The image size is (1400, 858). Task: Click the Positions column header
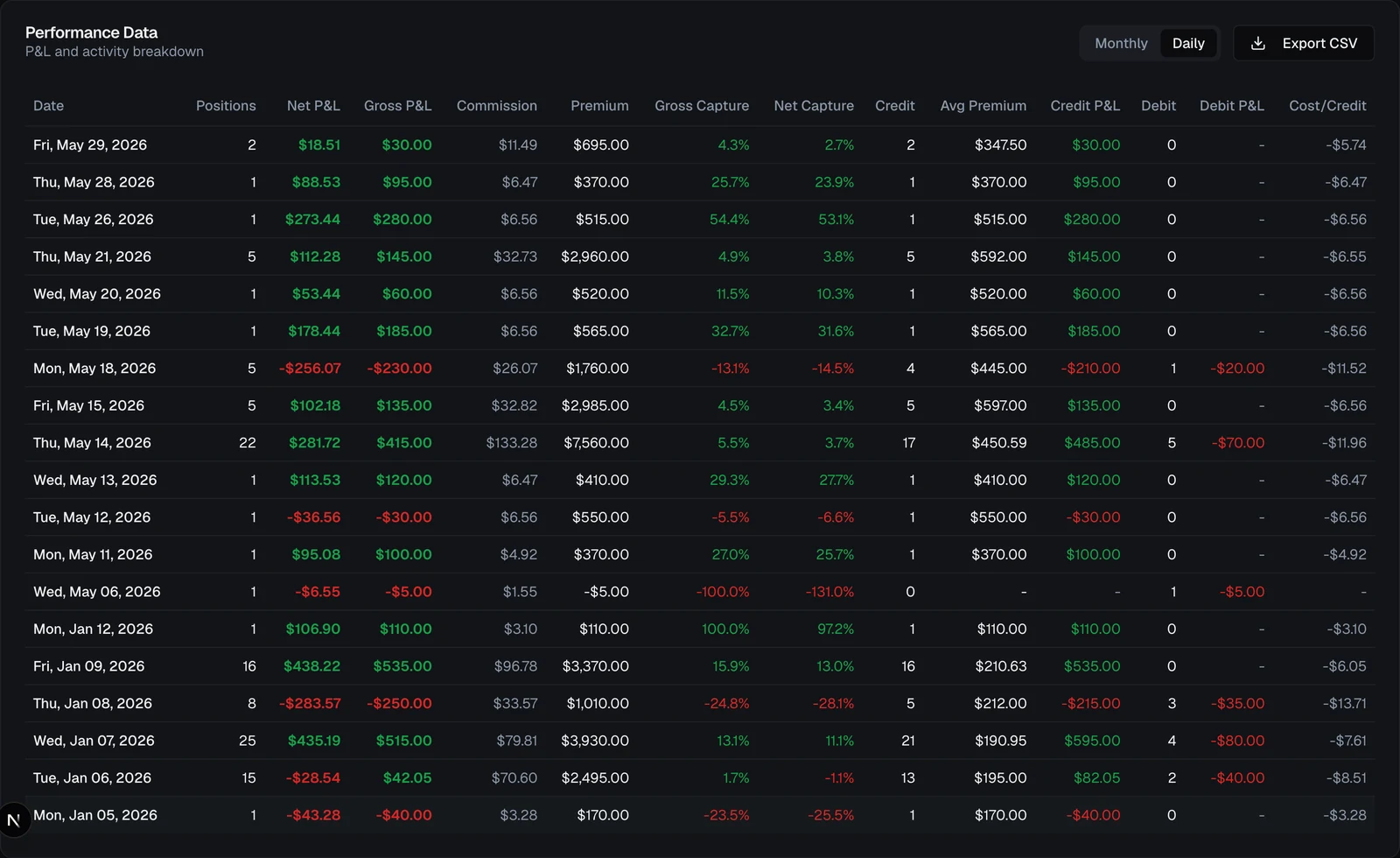(x=226, y=106)
